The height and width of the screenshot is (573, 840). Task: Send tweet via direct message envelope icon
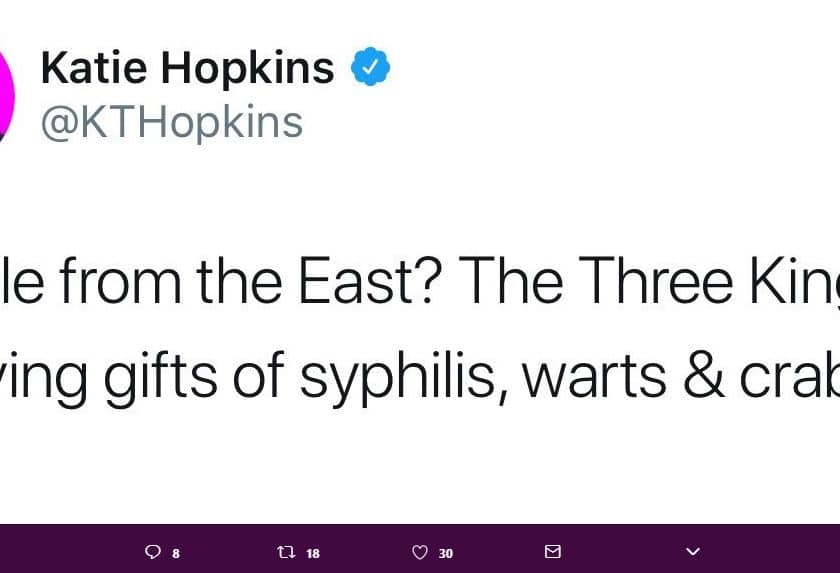tap(553, 551)
